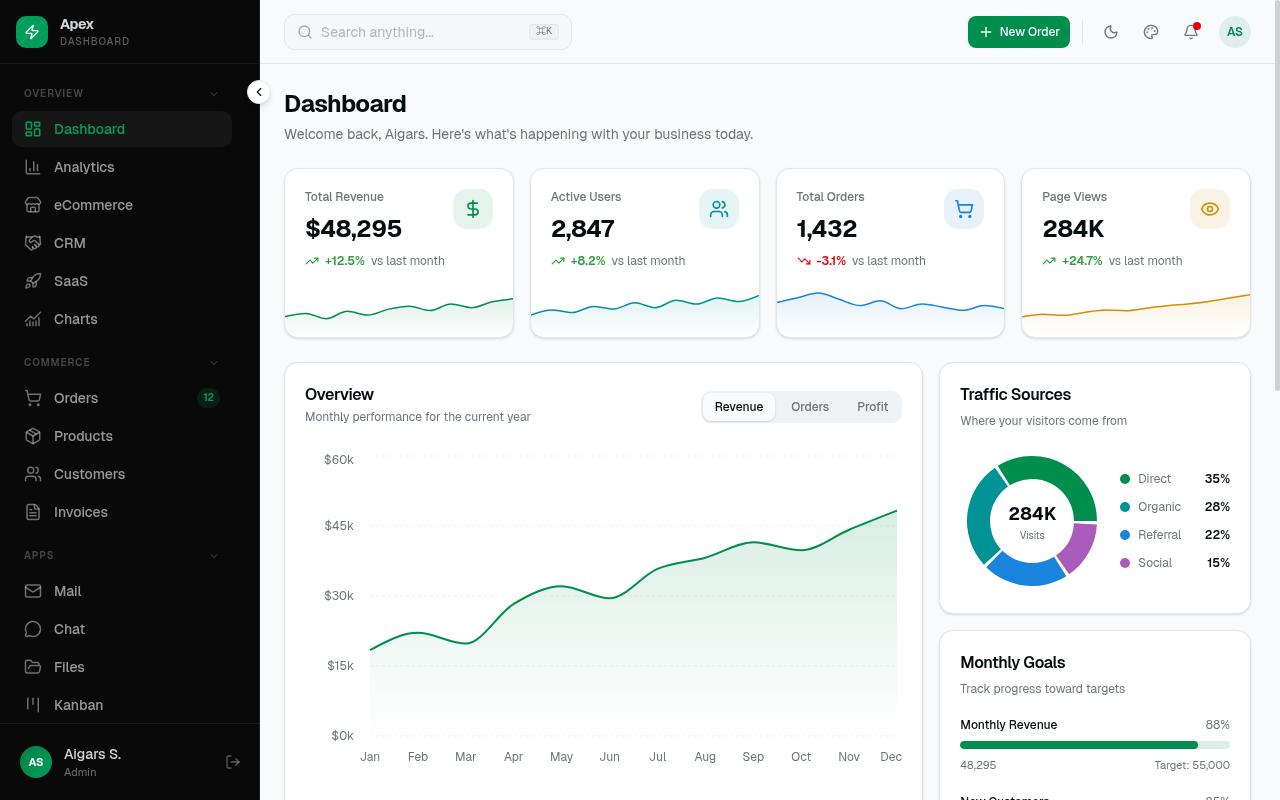This screenshot has height=800, width=1280.
Task: Click the Chat bubble icon
Action: click(x=33, y=629)
